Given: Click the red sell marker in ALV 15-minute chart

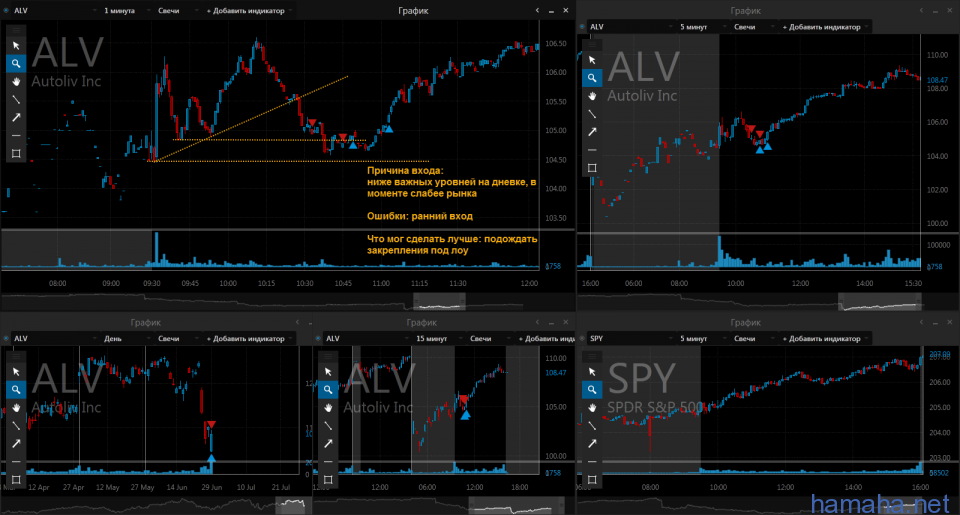Looking at the screenshot, I should pyautogui.click(x=463, y=399).
